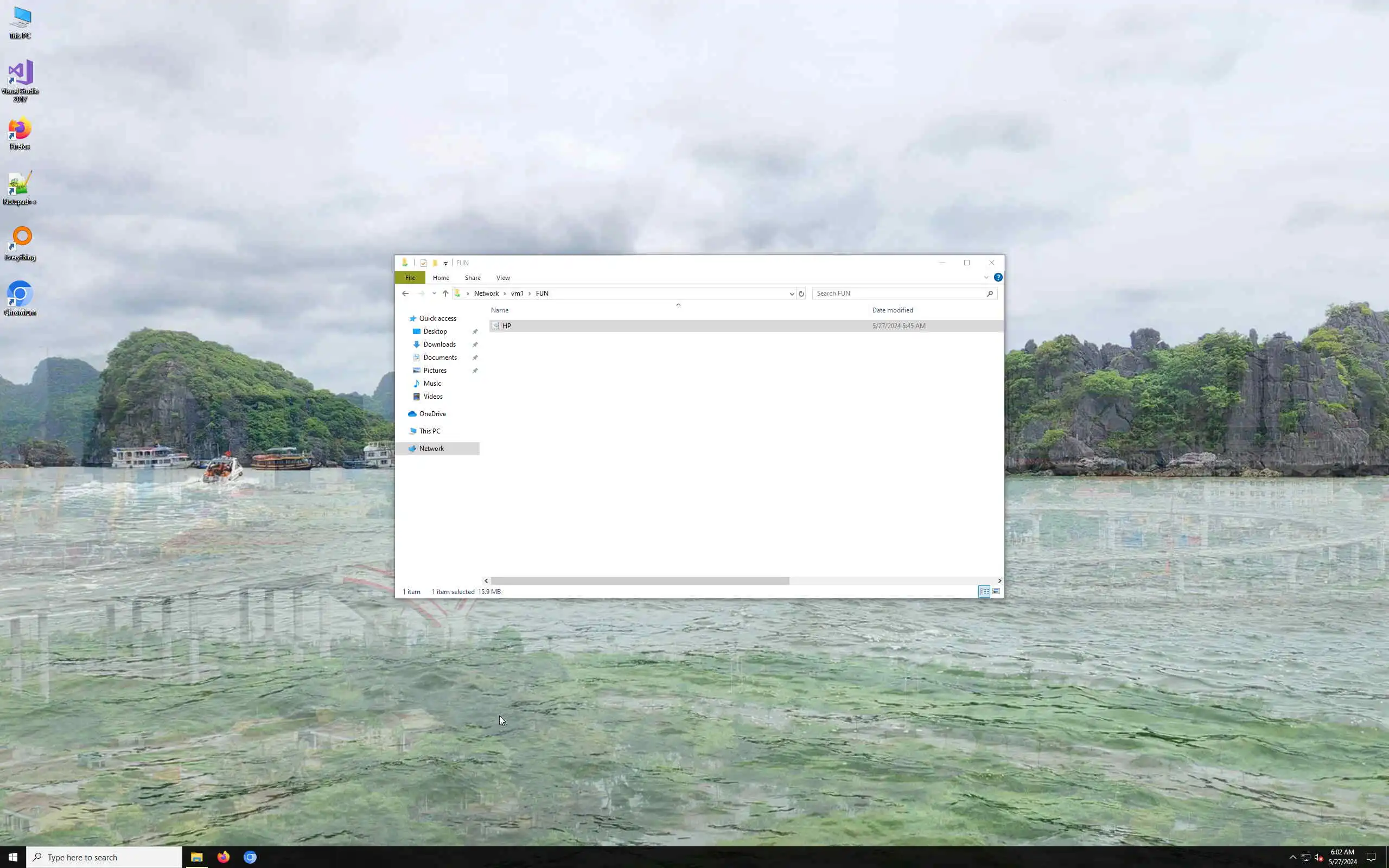Open the View ribbon tab

503,278
